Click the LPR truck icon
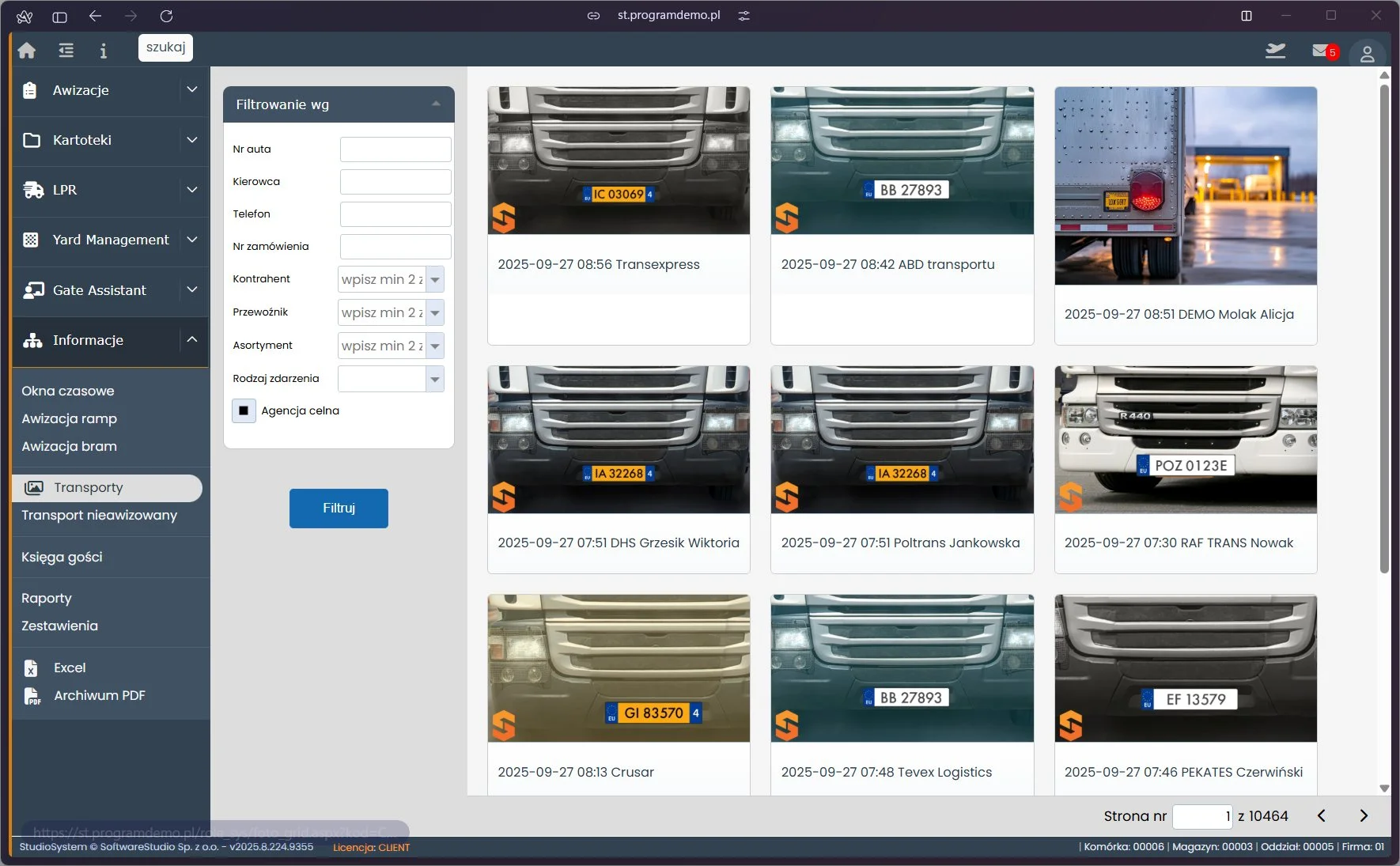This screenshot has height=866, width=1400. [33, 190]
